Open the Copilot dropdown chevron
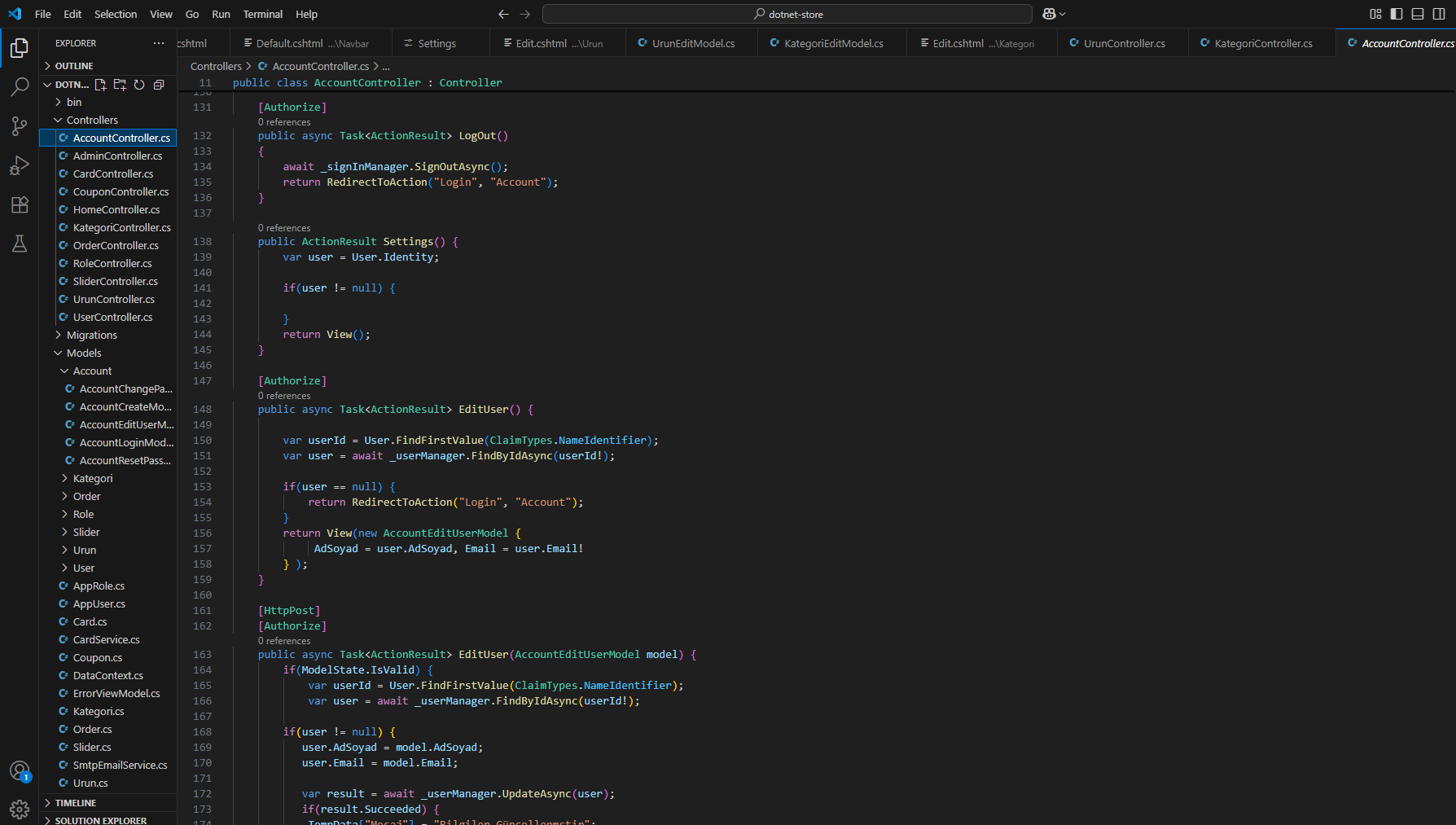The width and height of the screenshot is (1456, 825). click(x=1063, y=14)
